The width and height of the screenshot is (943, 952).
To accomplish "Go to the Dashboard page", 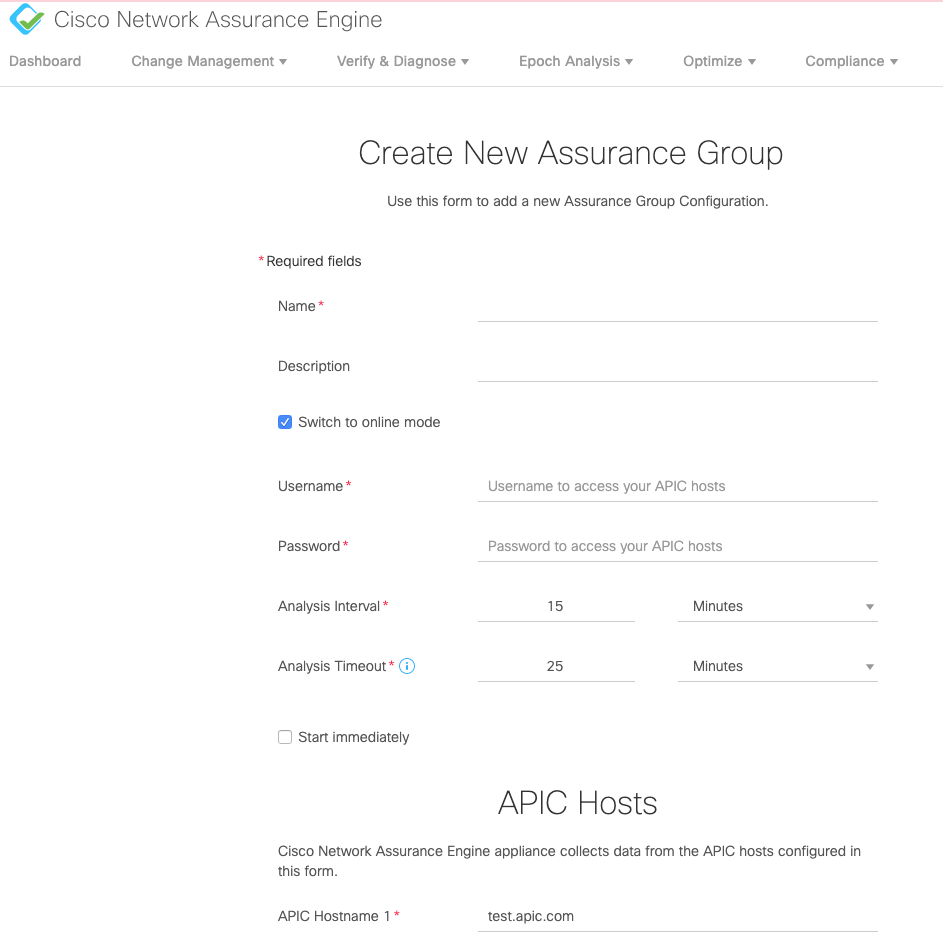I will click(x=45, y=61).
